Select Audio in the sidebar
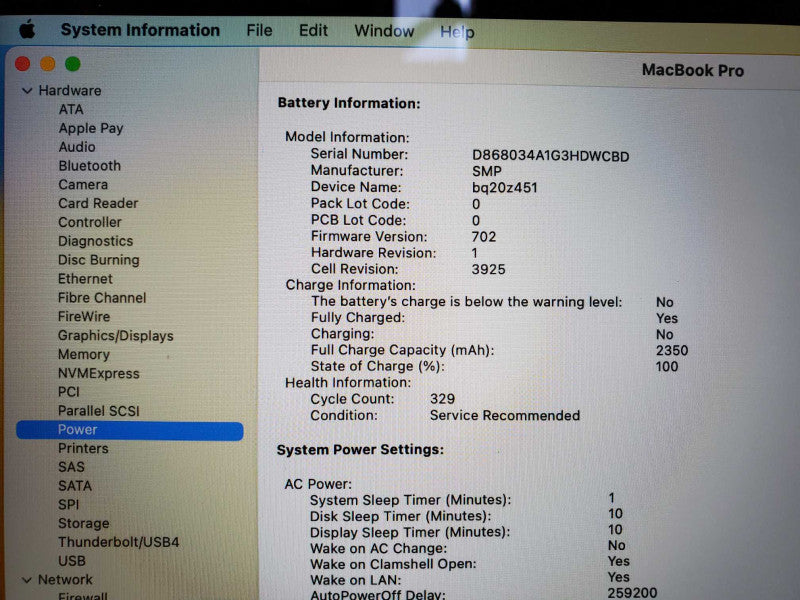This screenshot has width=800, height=600. tap(77, 147)
